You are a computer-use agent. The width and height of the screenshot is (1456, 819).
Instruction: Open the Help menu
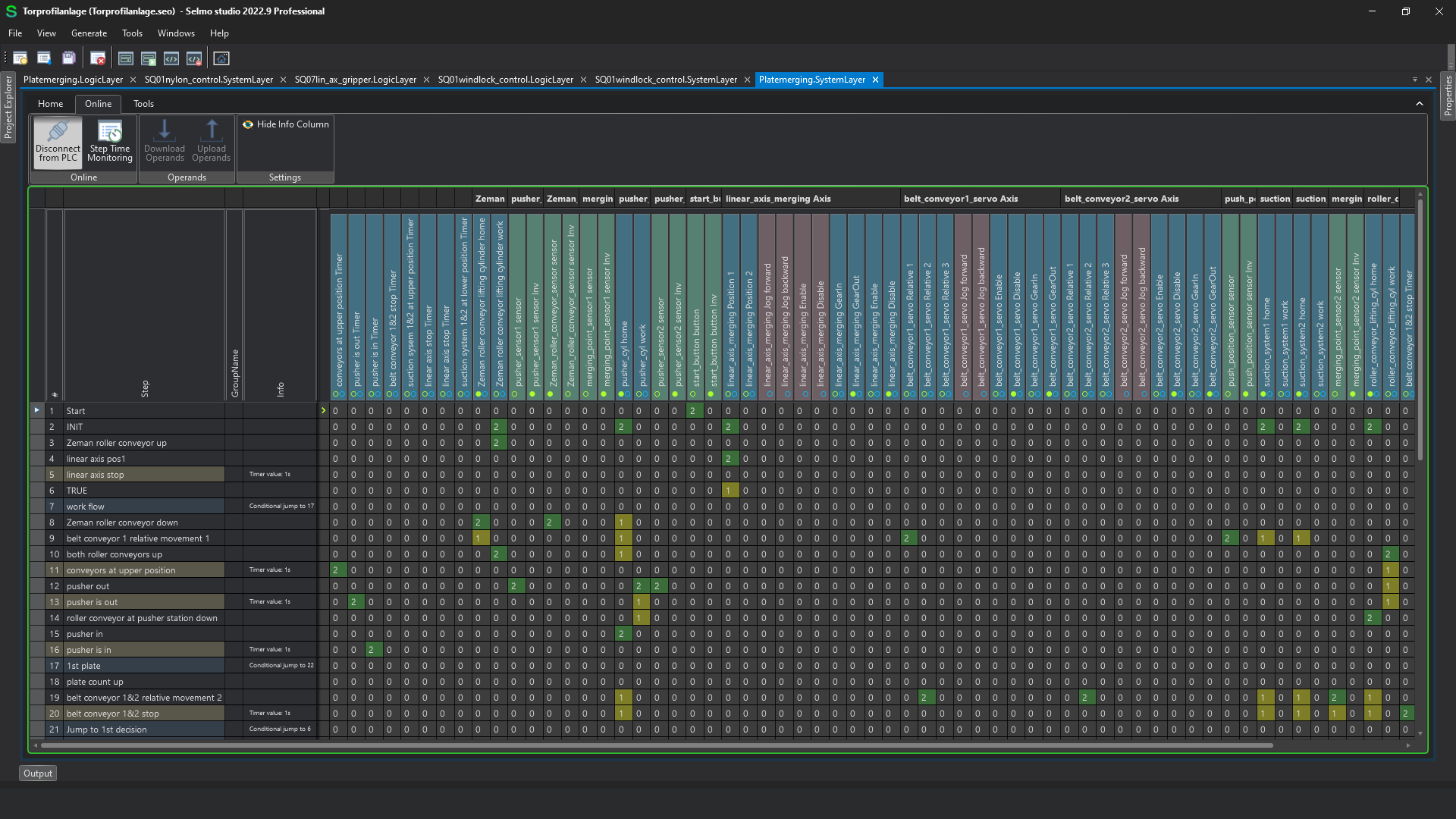pos(219,33)
